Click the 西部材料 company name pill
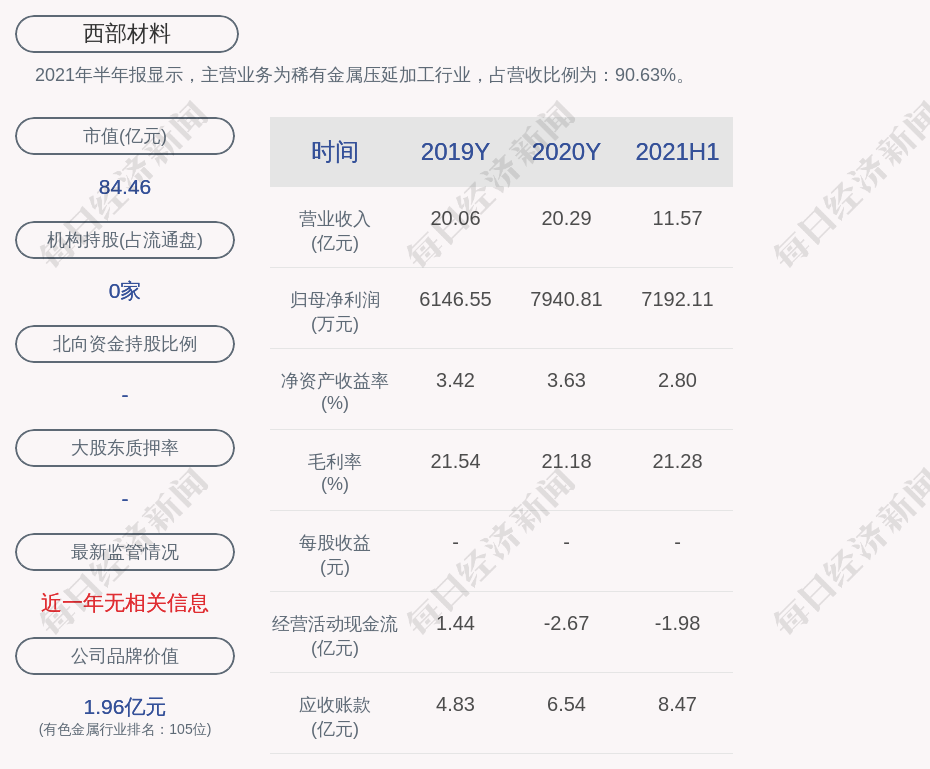Image resolution: width=930 pixels, height=769 pixels. (127, 34)
